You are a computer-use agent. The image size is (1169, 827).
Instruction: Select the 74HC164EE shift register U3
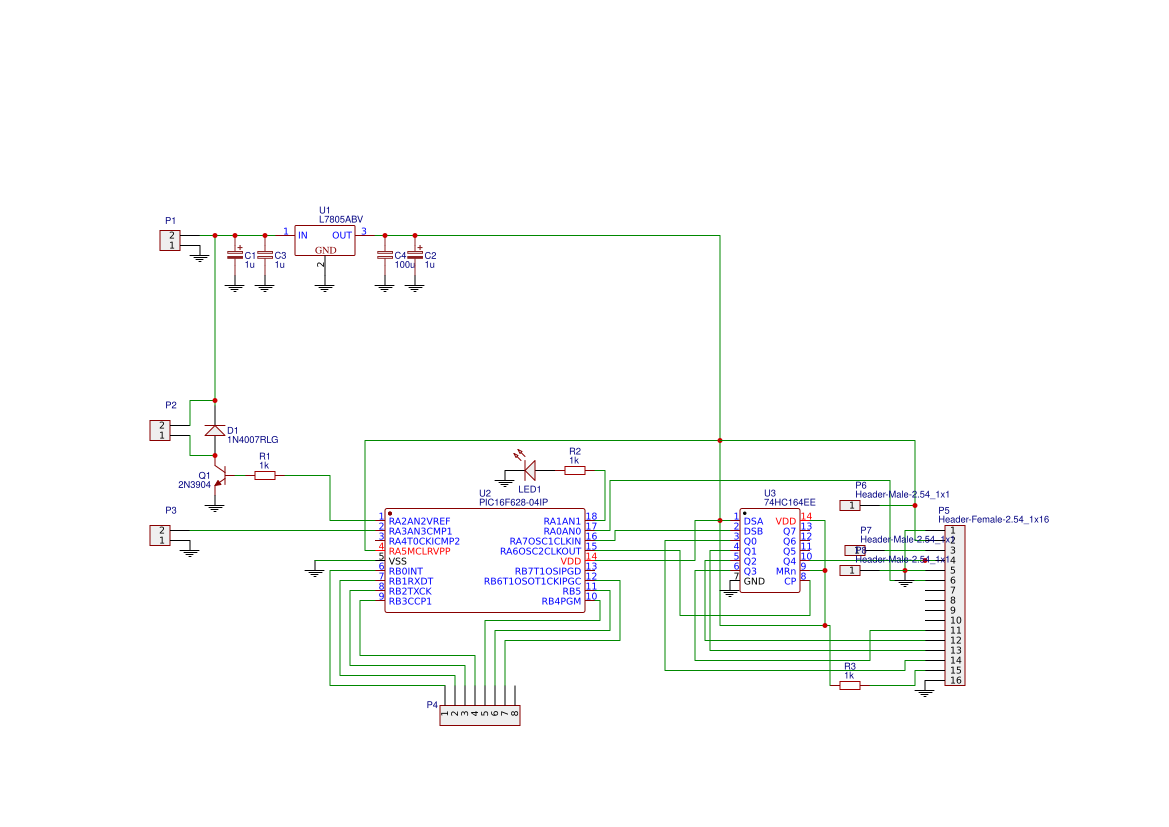[x=769, y=551]
